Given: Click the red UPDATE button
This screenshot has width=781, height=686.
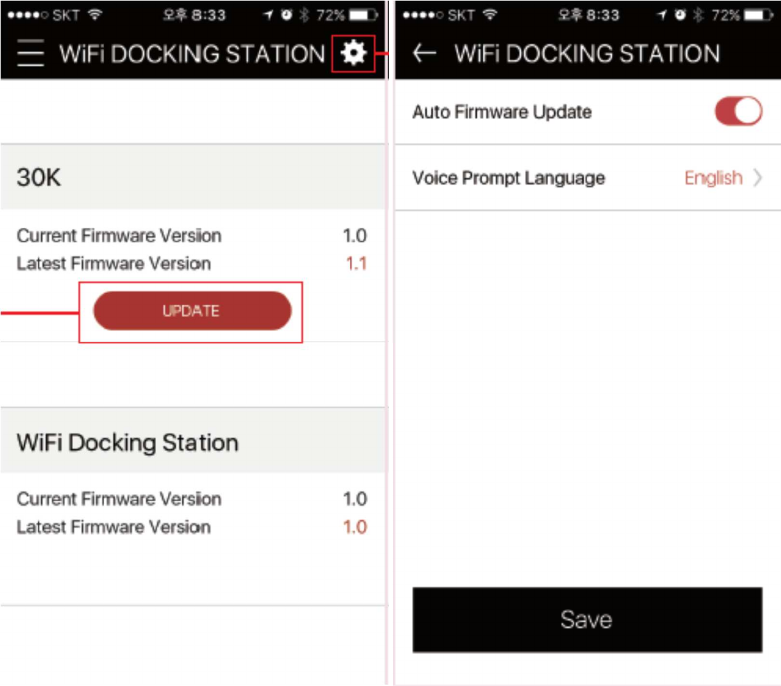Looking at the screenshot, I should [x=192, y=311].
